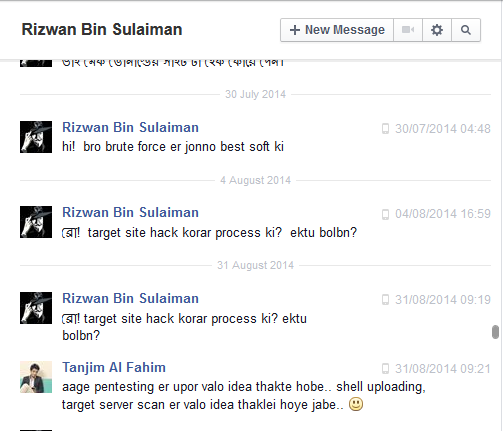Screen dimensions: 503x431
Task: Click Tanjim Al Fahim's profile photo
Action: pos(36,377)
